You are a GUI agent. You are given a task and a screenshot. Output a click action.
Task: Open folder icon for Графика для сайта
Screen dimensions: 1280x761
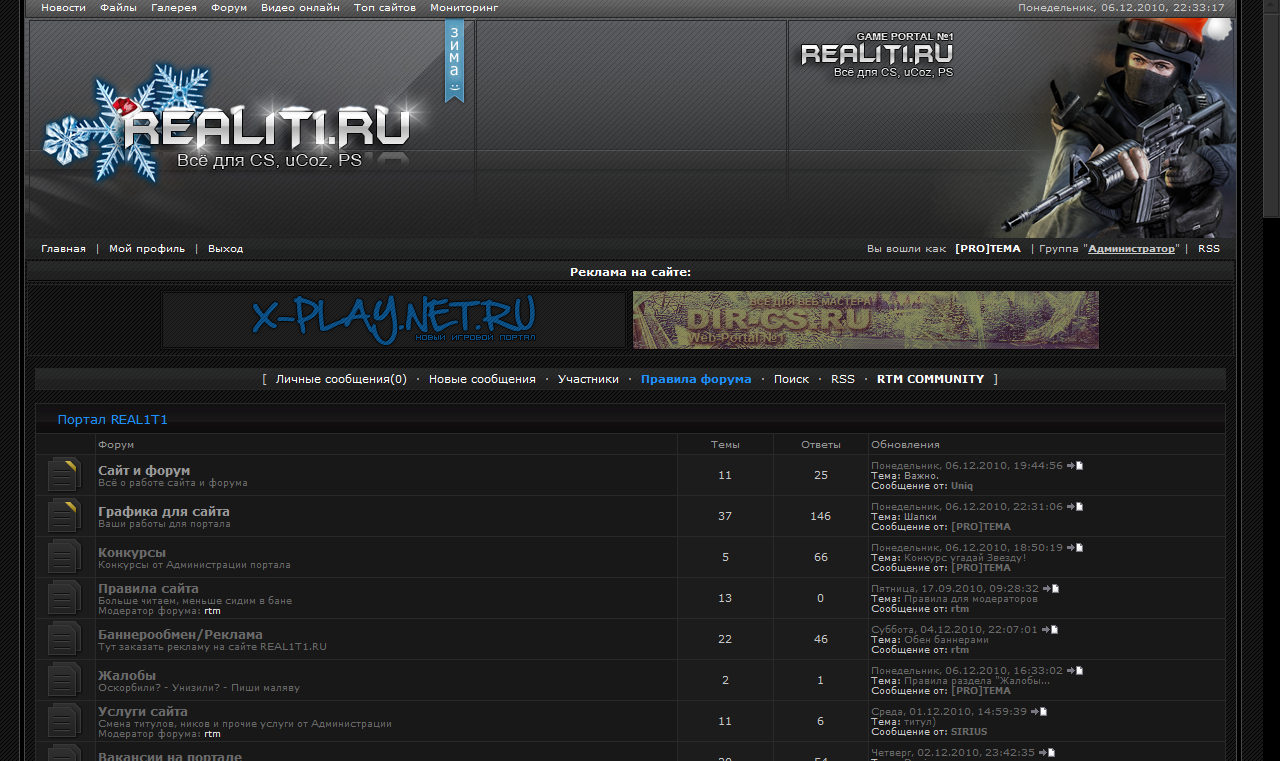click(x=65, y=516)
